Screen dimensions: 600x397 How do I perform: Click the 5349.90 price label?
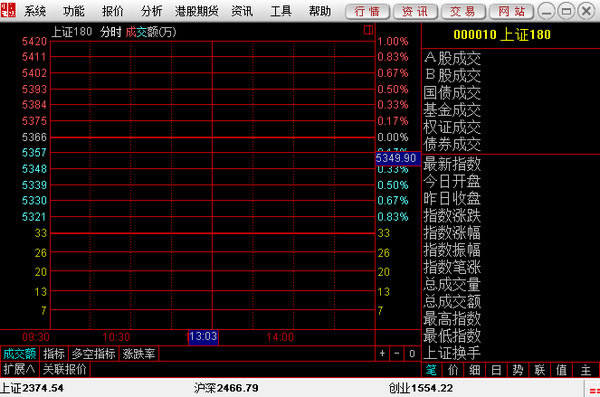coord(398,158)
